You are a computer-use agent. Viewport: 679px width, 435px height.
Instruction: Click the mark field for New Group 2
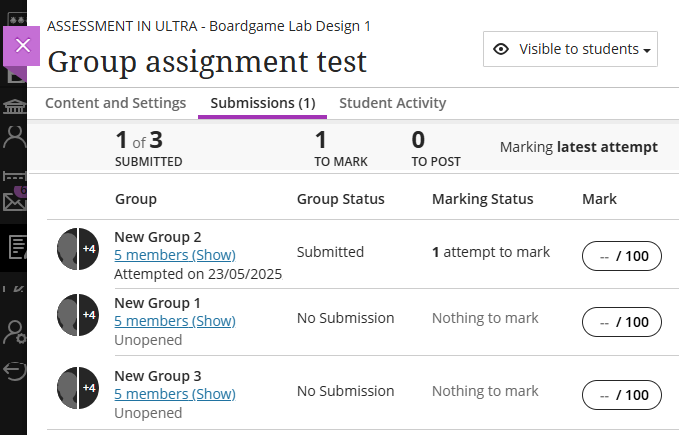click(621, 257)
